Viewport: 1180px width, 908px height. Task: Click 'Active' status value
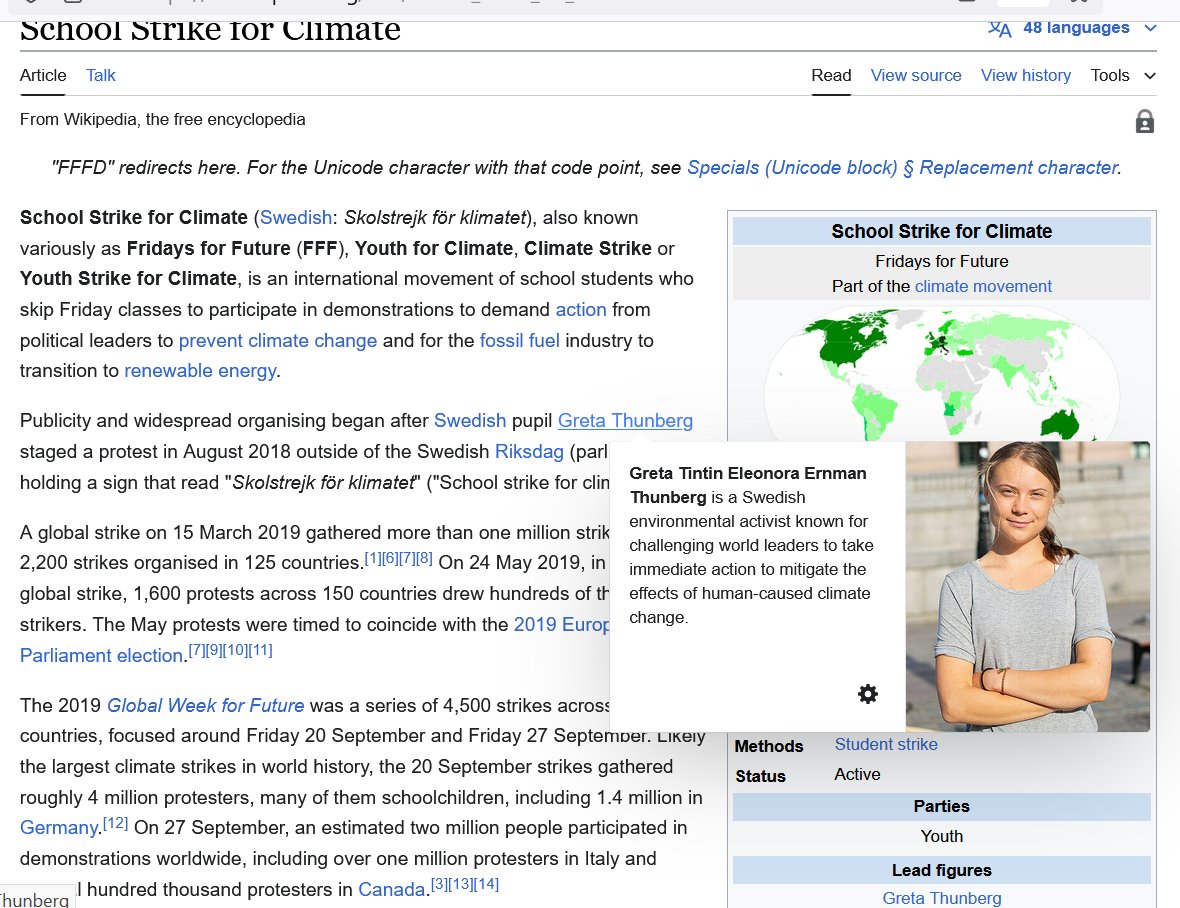pos(857,774)
